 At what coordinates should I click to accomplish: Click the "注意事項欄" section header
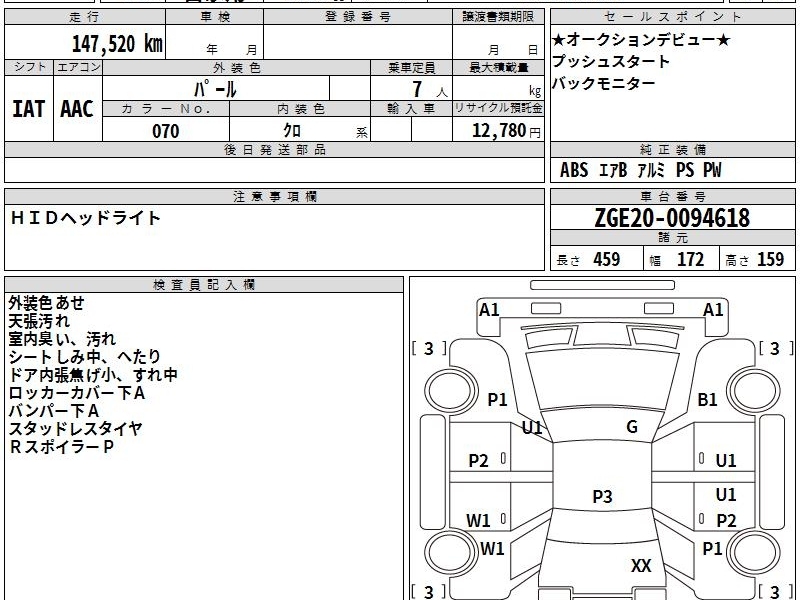[274, 196]
